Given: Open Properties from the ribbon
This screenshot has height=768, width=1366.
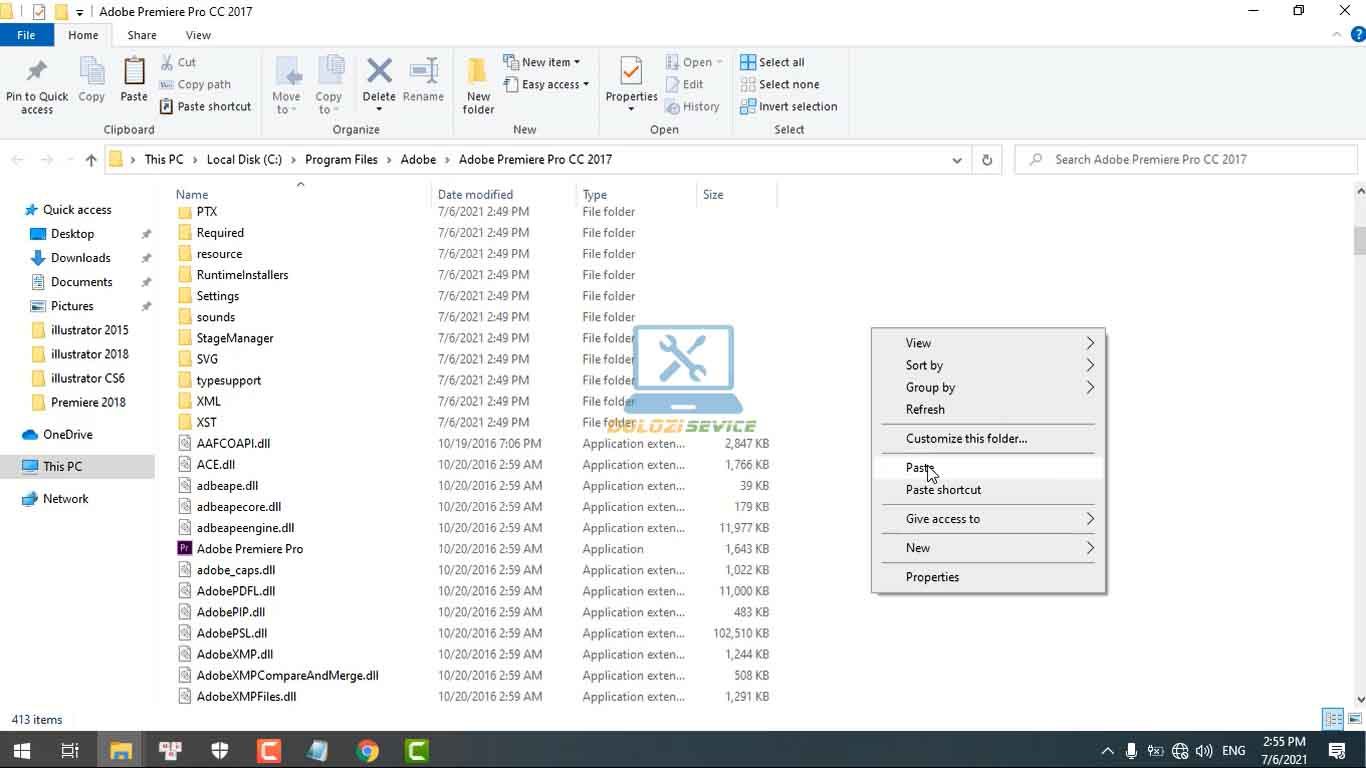Looking at the screenshot, I should coord(631,80).
